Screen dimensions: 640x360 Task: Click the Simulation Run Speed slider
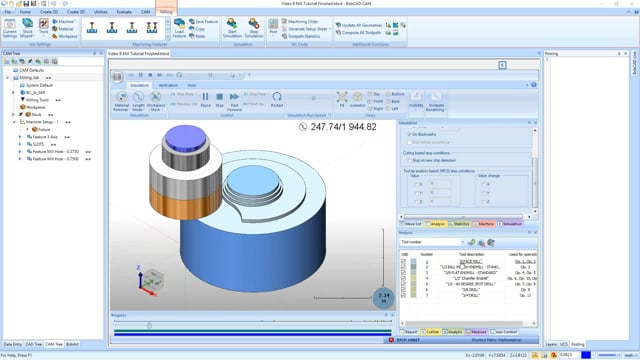313,98
